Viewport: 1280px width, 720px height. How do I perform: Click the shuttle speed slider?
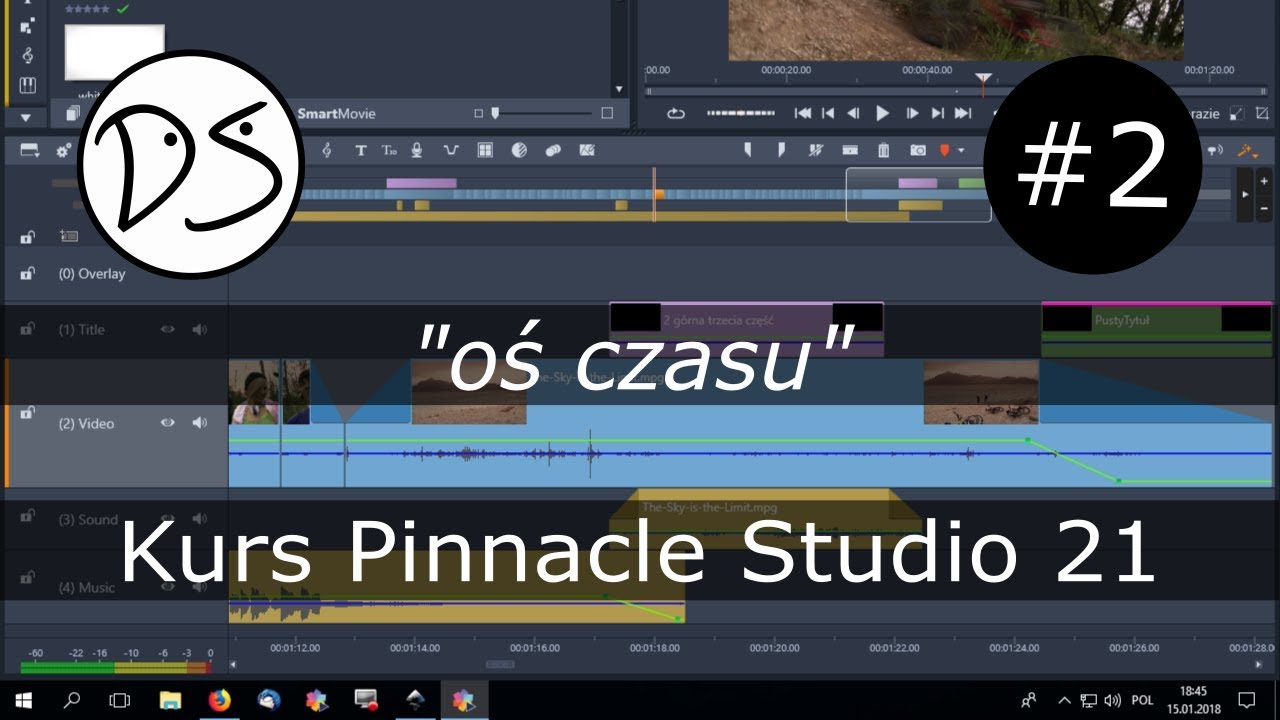pyautogui.click(x=740, y=114)
